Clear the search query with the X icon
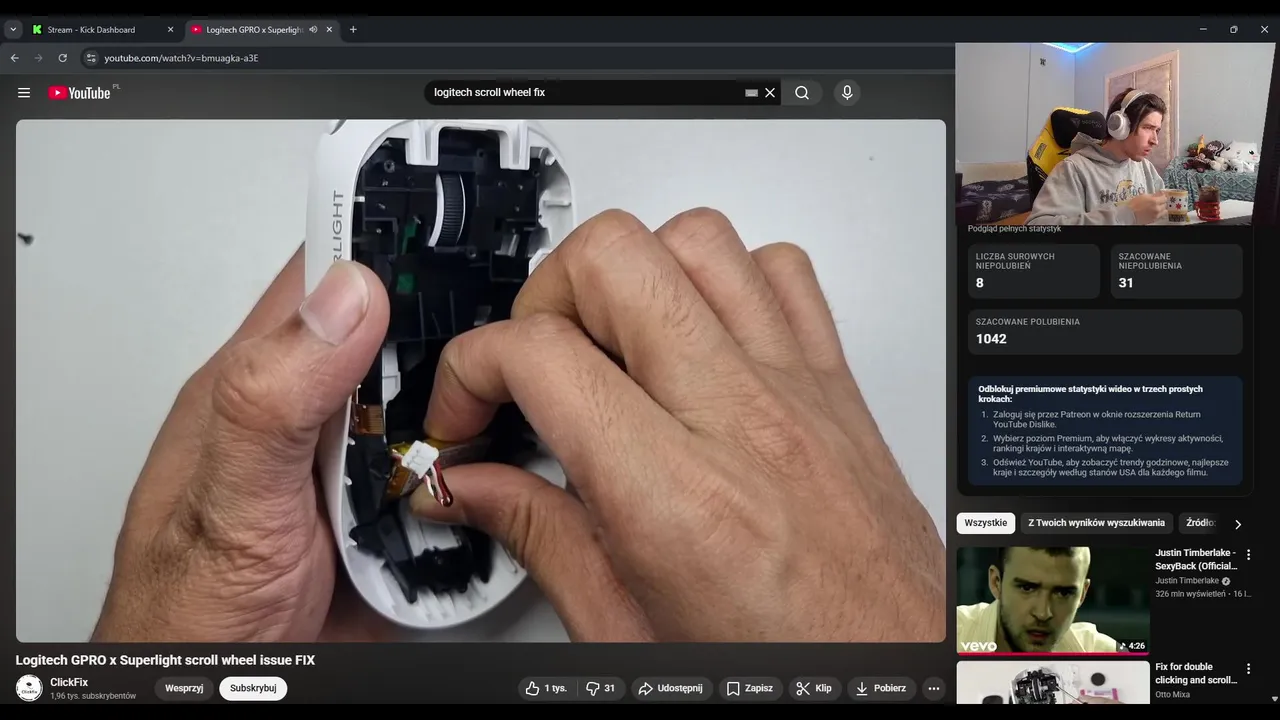This screenshot has height=720, width=1280. [770, 93]
